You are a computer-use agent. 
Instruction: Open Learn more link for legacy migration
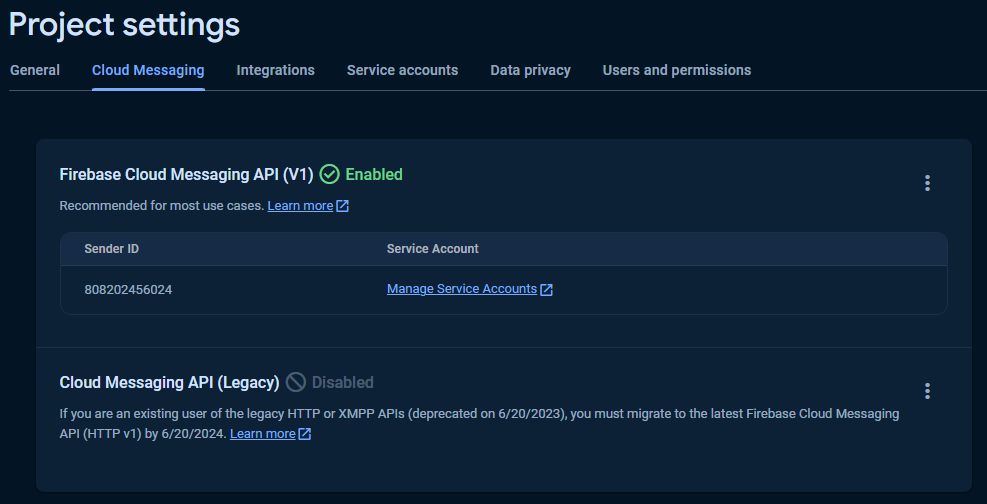tap(262, 434)
